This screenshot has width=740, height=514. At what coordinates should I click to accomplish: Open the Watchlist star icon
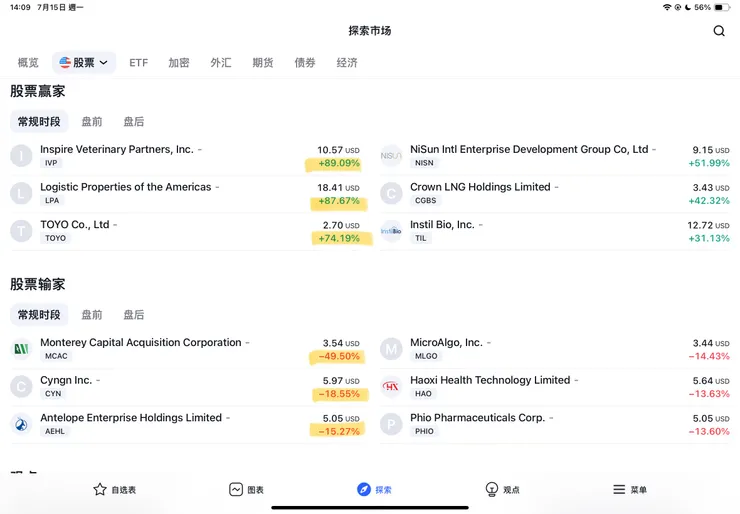tap(100, 489)
